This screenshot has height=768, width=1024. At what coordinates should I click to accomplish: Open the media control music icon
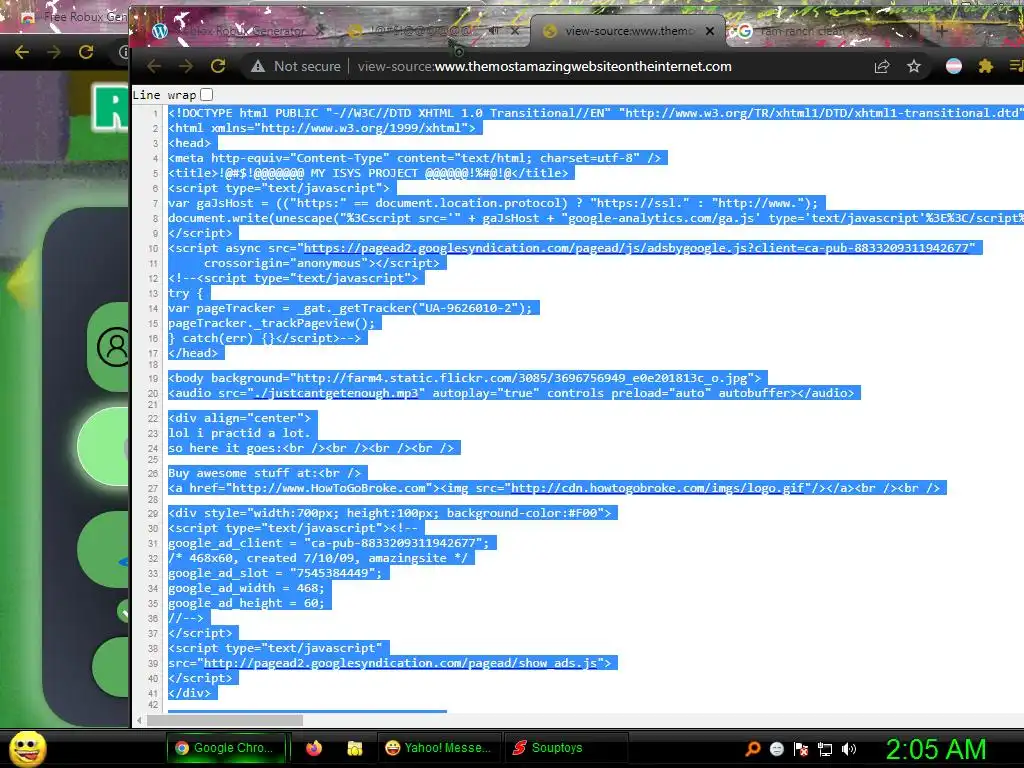[x=1016, y=66]
